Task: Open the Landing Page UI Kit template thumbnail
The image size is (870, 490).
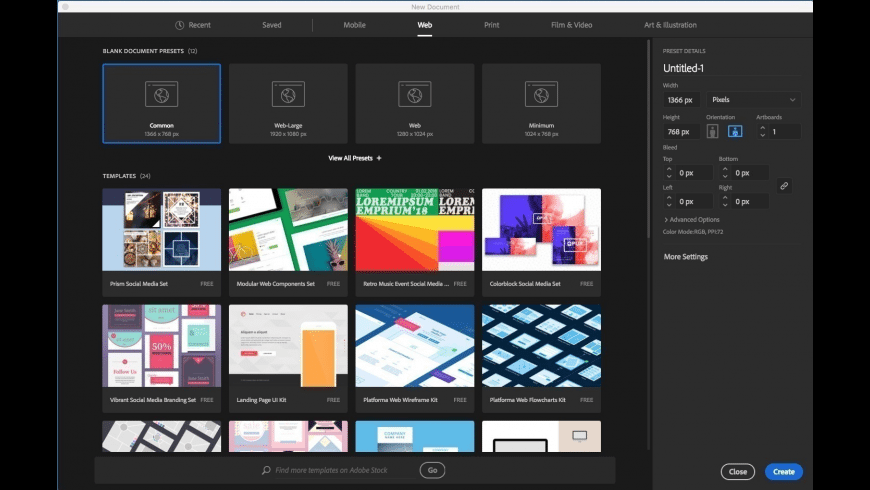Action: pos(288,347)
